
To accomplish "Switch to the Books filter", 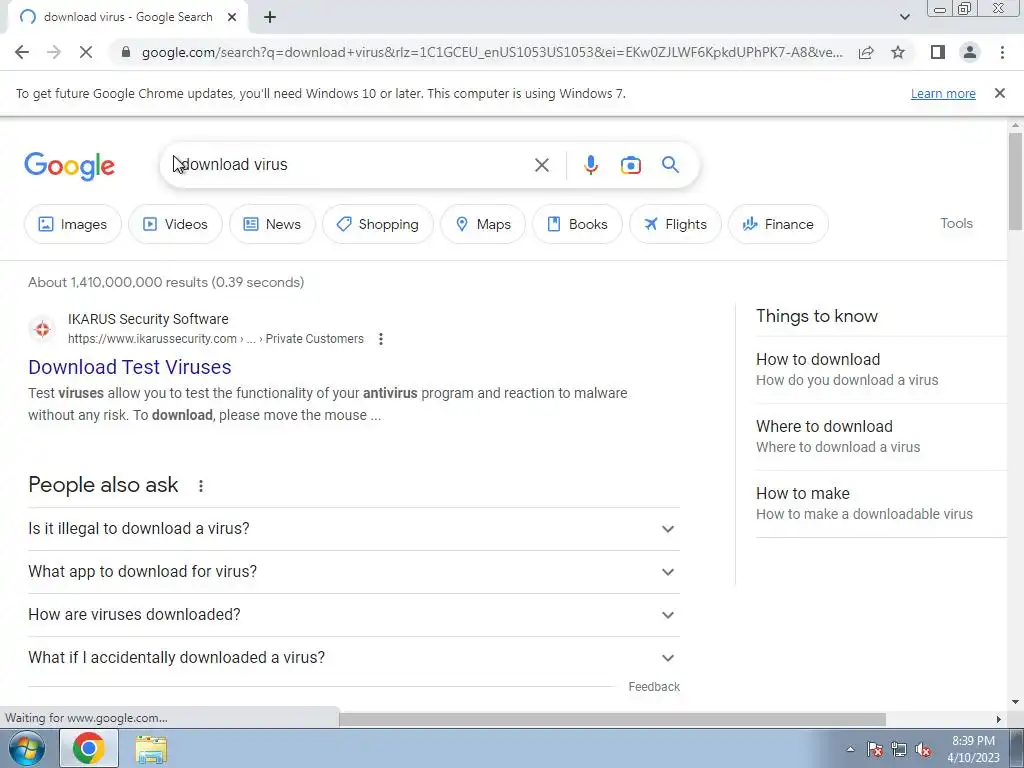I will click(x=577, y=224).
